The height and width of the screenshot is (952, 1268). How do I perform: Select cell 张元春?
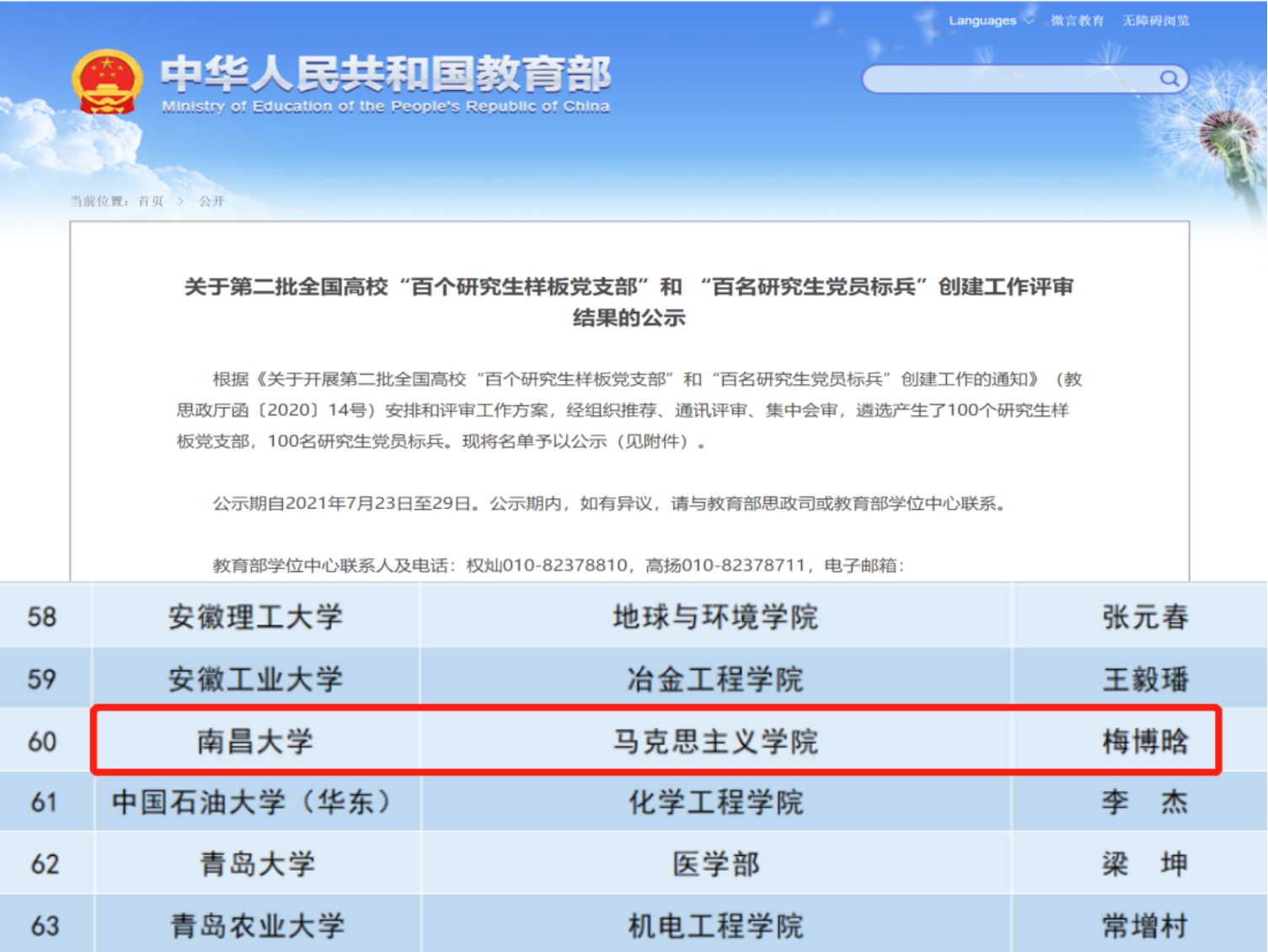point(1139,617)
